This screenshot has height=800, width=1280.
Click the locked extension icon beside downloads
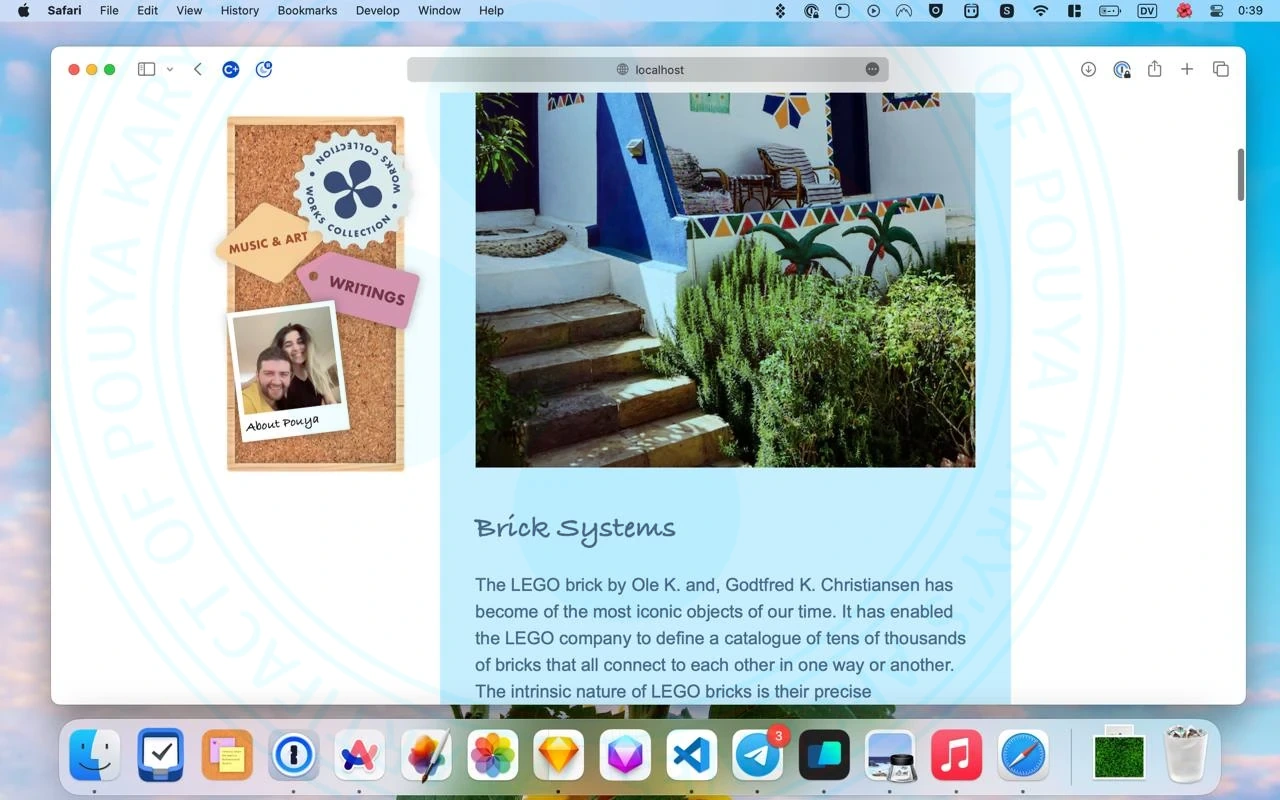(x=1122, y=69)
